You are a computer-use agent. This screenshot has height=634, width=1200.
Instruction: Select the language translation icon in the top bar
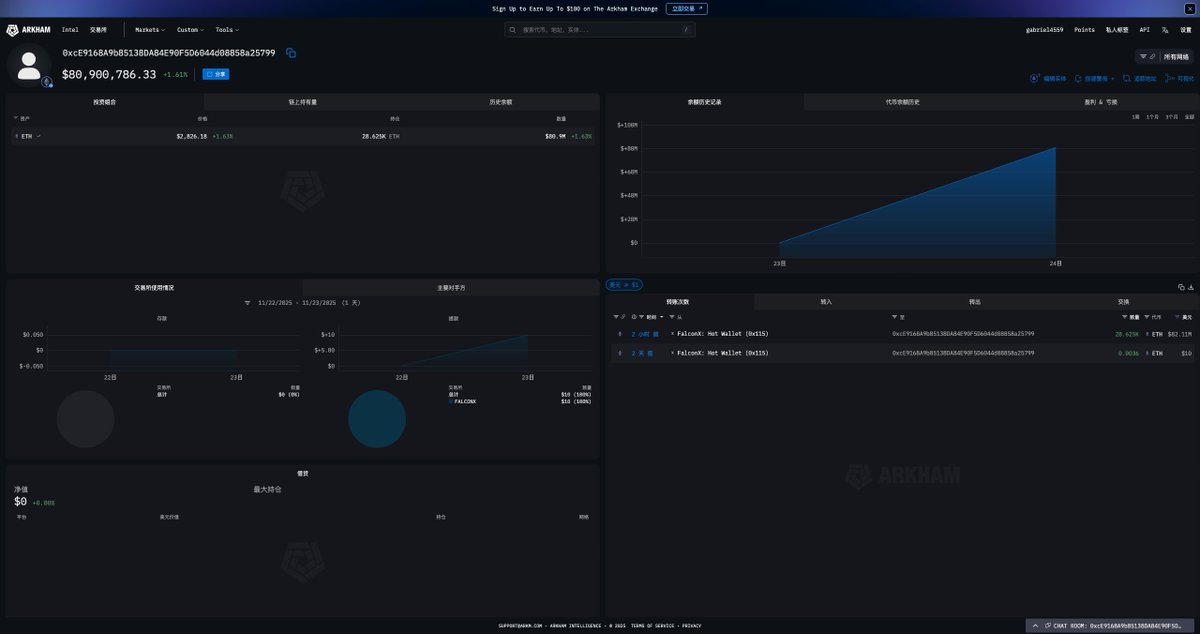(1166, 29)
